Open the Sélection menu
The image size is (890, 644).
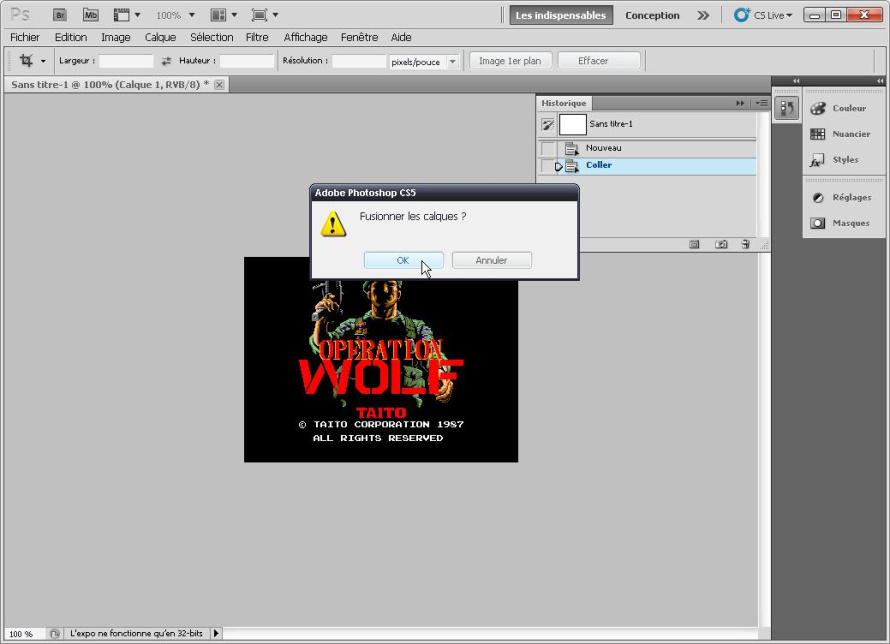click(x=212, y=37)
